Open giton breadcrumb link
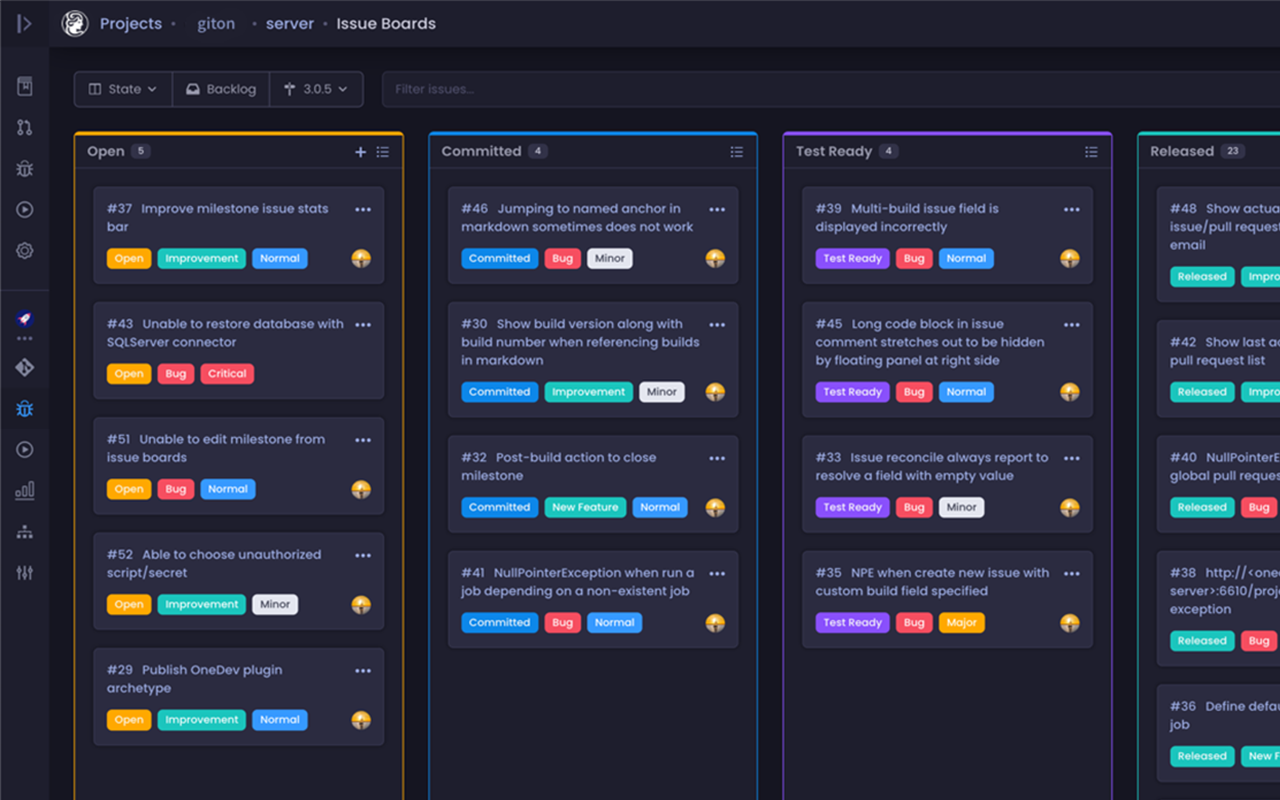 [216, 24]
